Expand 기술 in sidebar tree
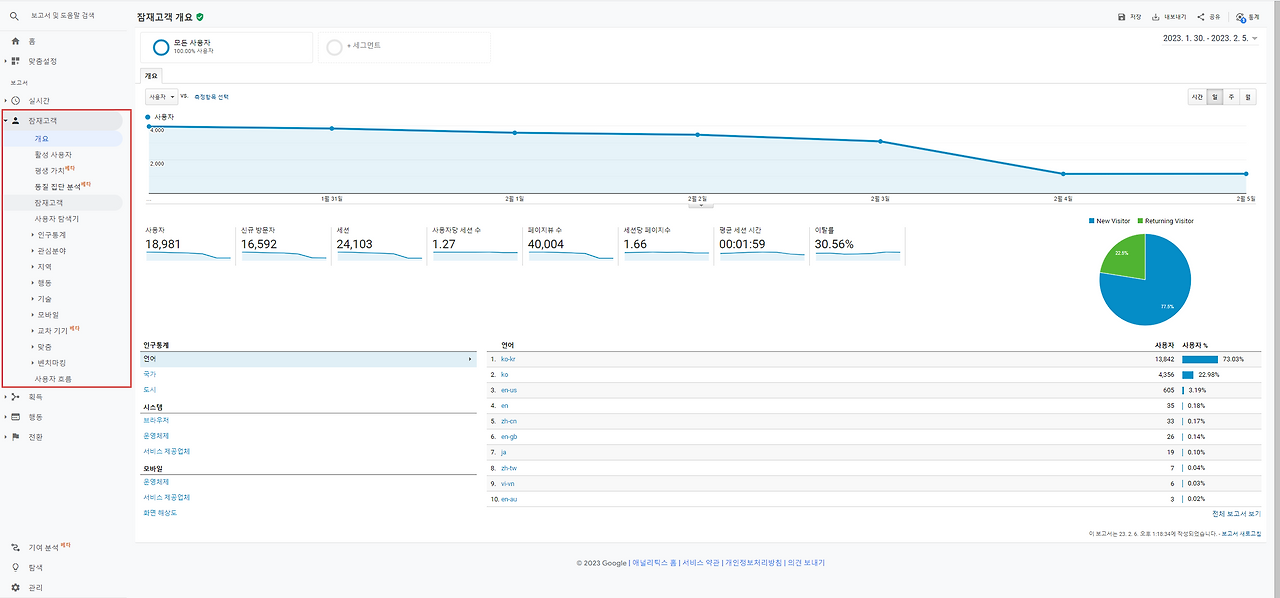1280x598 pixels. 40,299
